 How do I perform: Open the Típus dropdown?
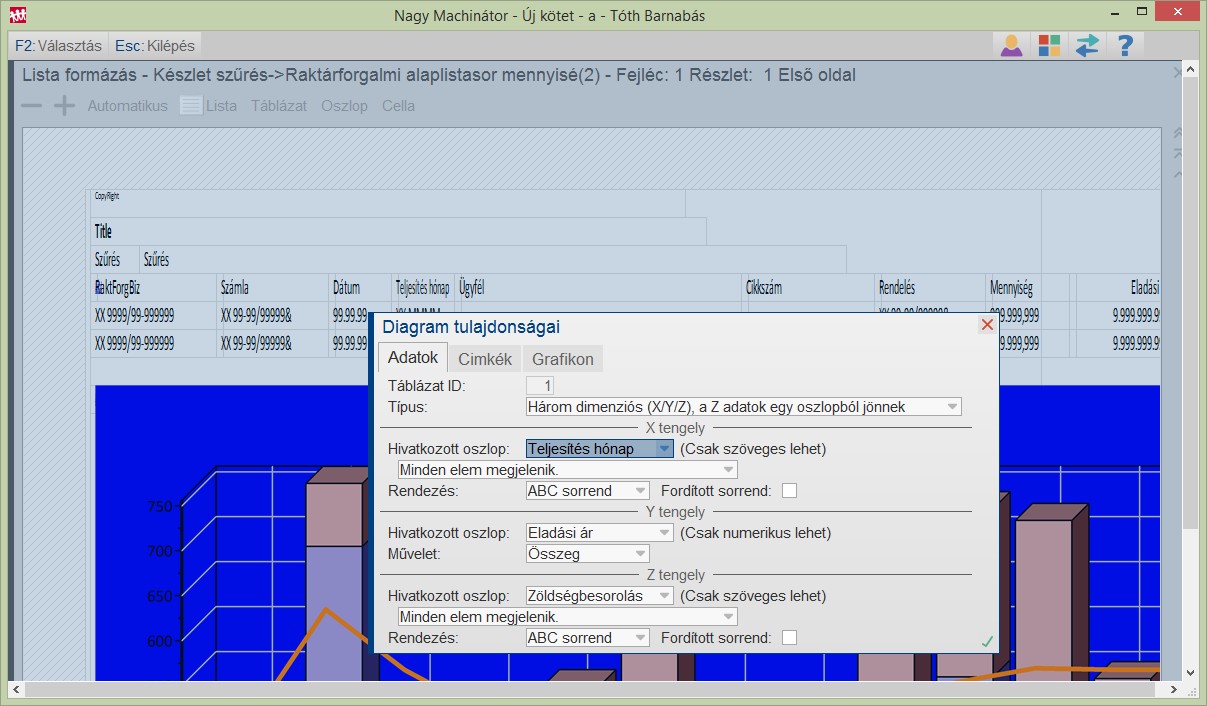pyautogui.click(x=952, y=407)
